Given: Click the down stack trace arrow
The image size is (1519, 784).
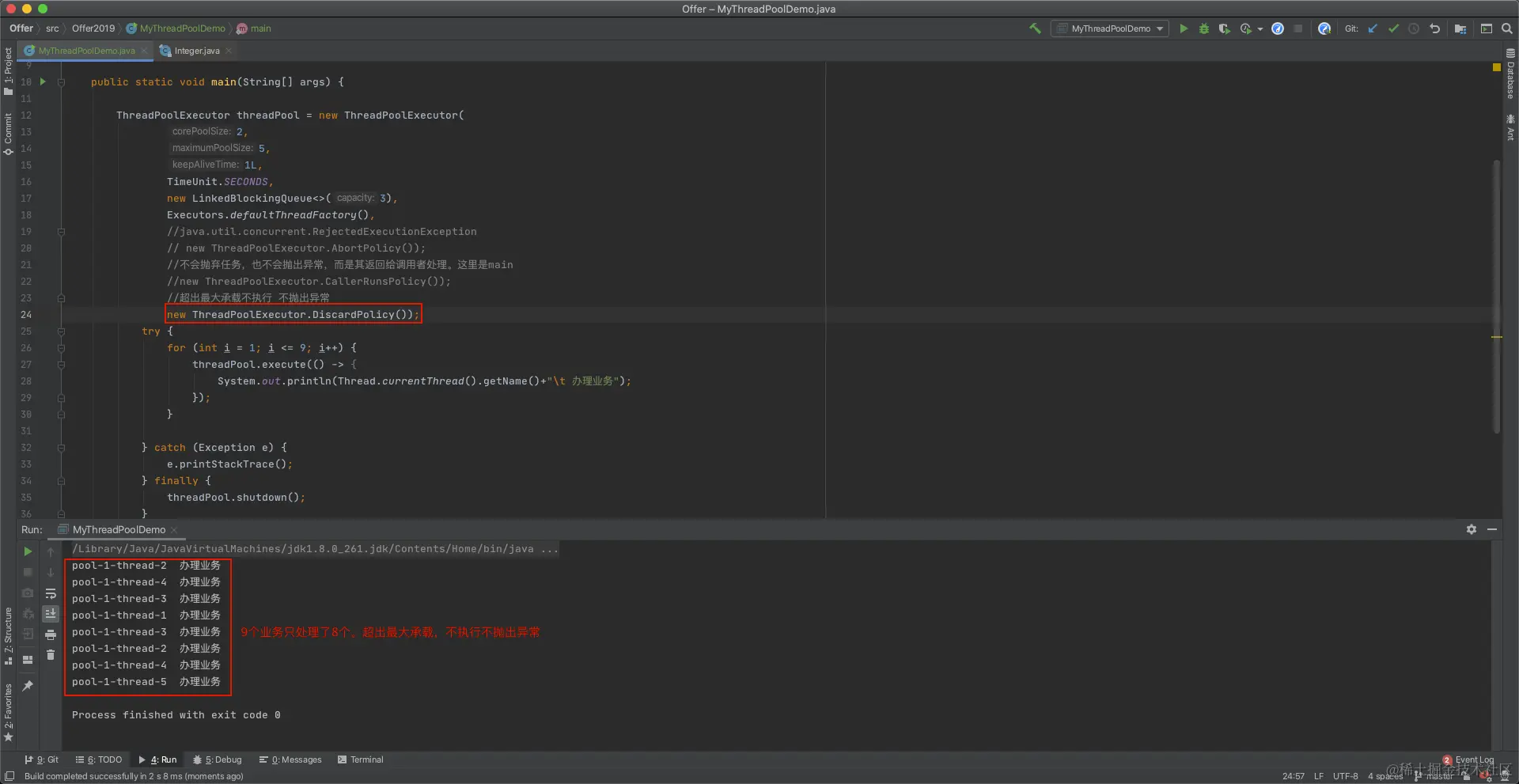Looking at the screenshot, I should [x=51, y=572].
